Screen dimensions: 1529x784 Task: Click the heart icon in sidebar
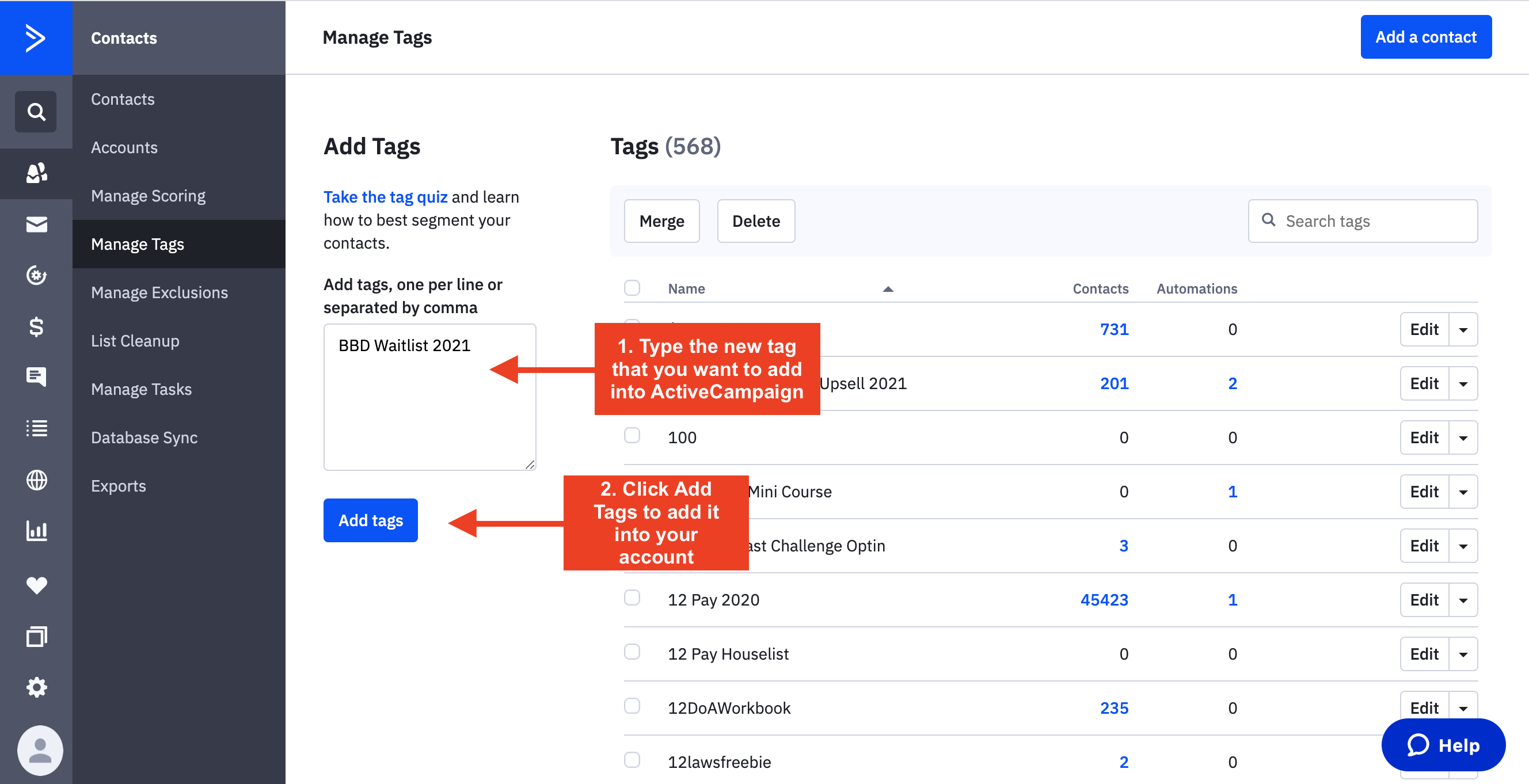pyautogui.click(x=36, y=585)
